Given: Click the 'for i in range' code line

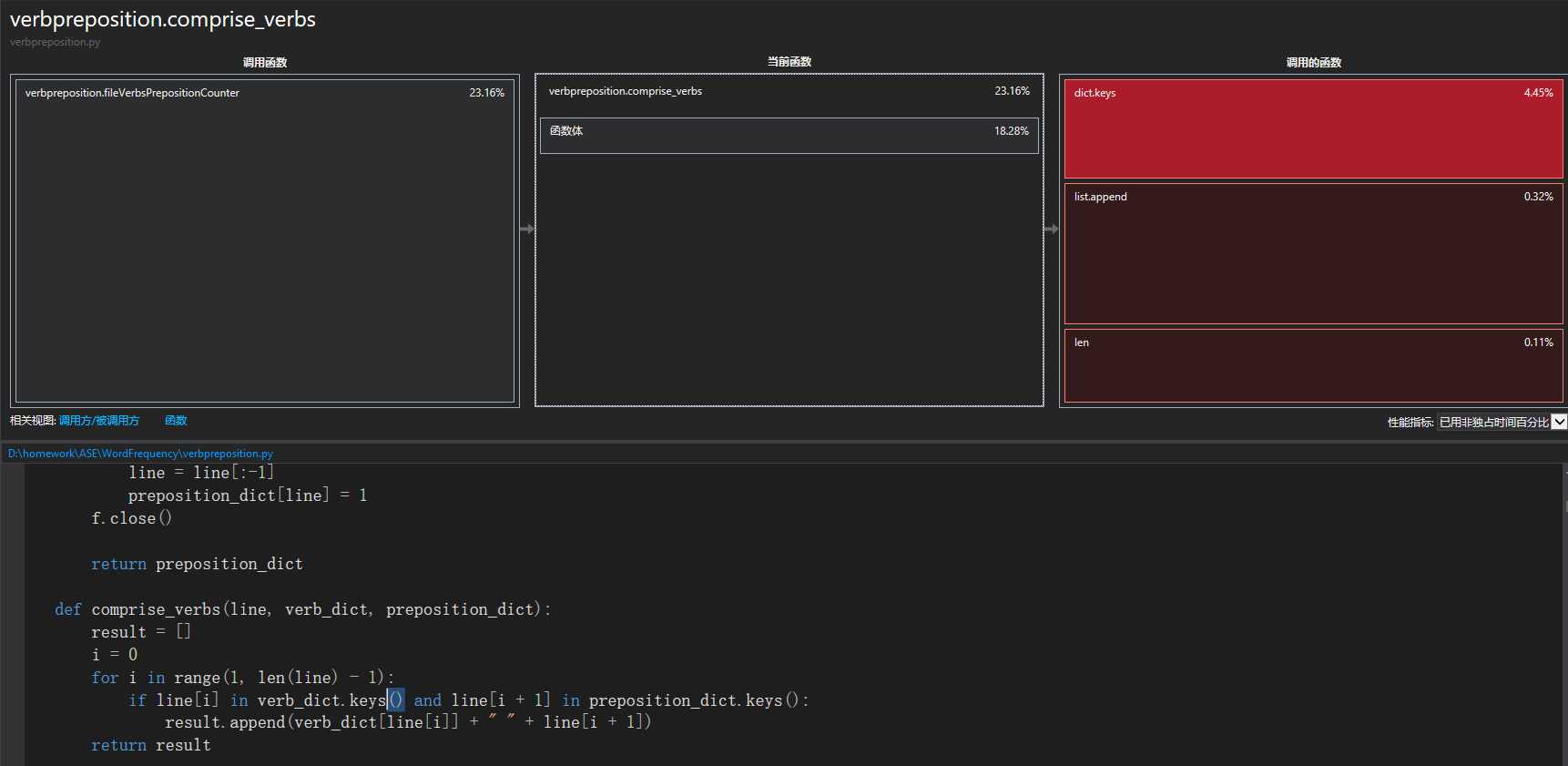Looking at the screenshot, I should tap(242, 678).
